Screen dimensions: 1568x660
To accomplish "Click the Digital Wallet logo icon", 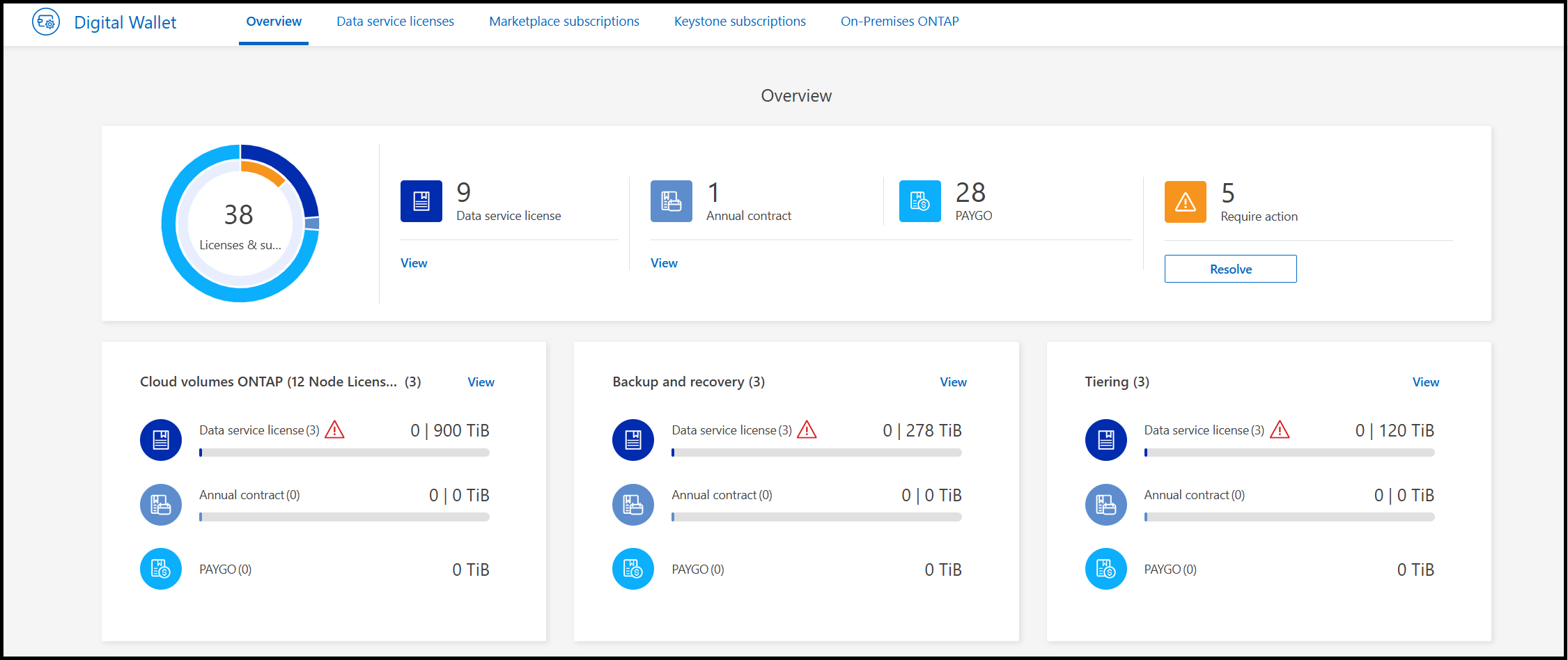I will 46,22.
